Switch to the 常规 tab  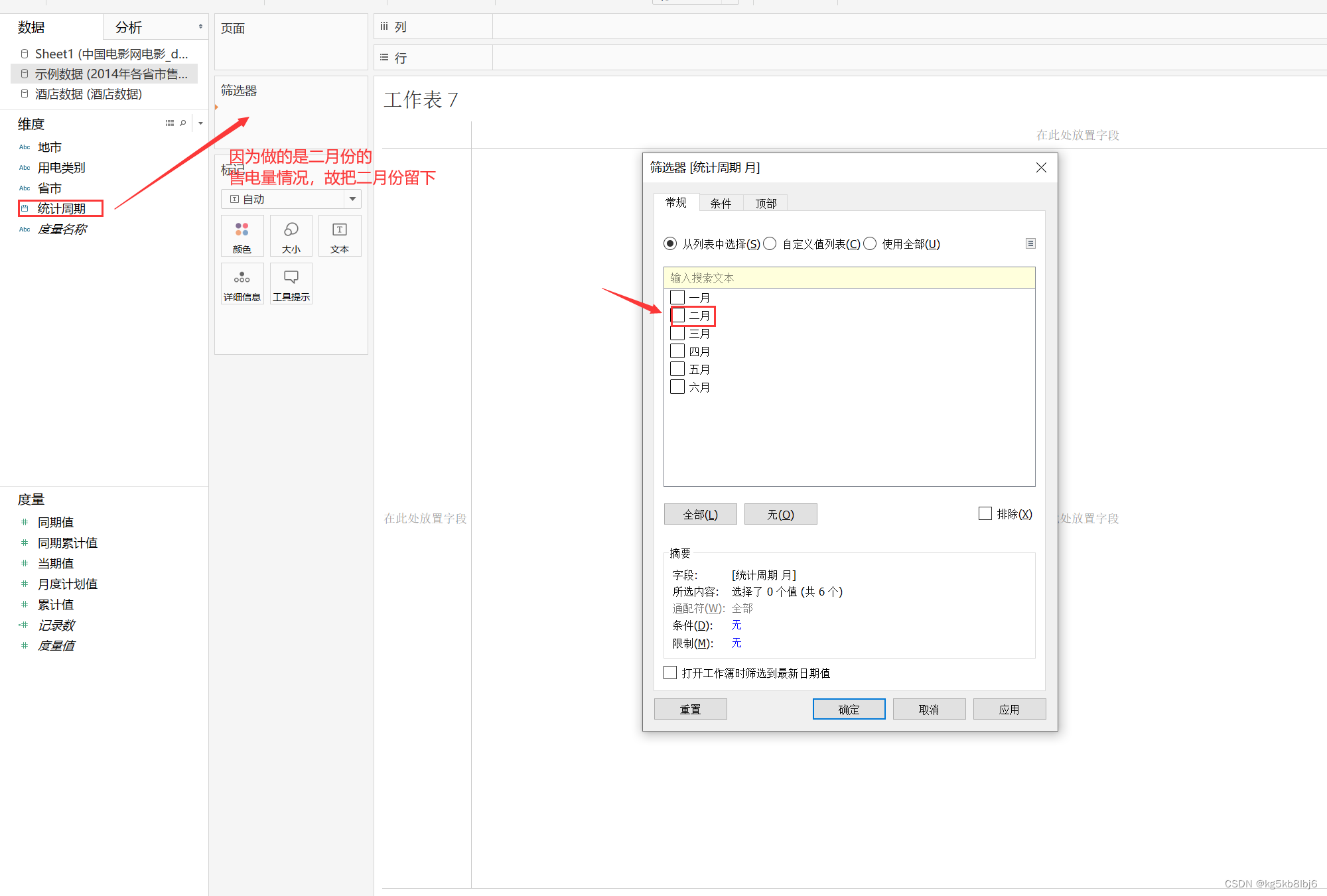click(676, 202)
